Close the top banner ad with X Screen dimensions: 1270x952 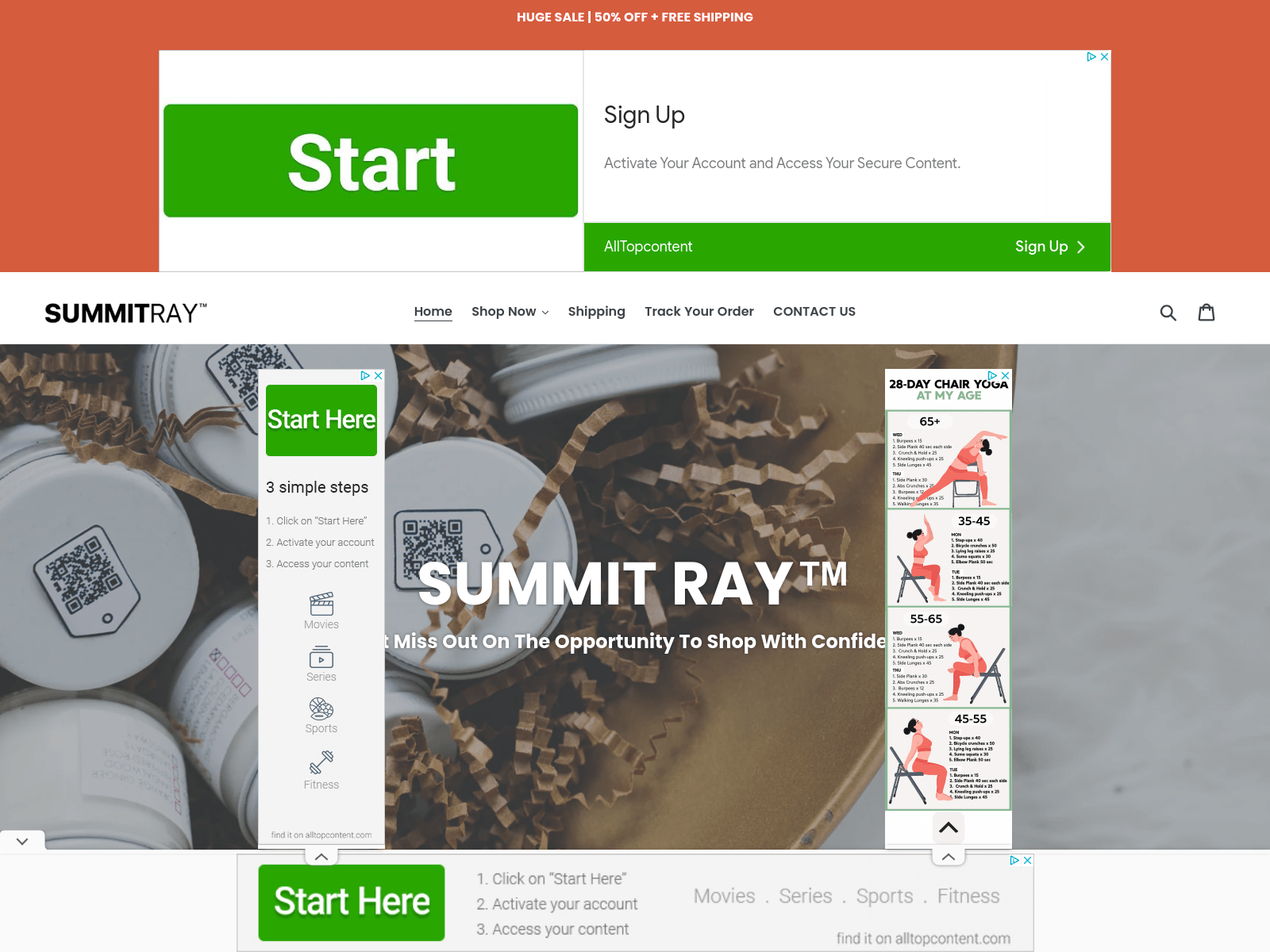click(x=1104, y=57)
